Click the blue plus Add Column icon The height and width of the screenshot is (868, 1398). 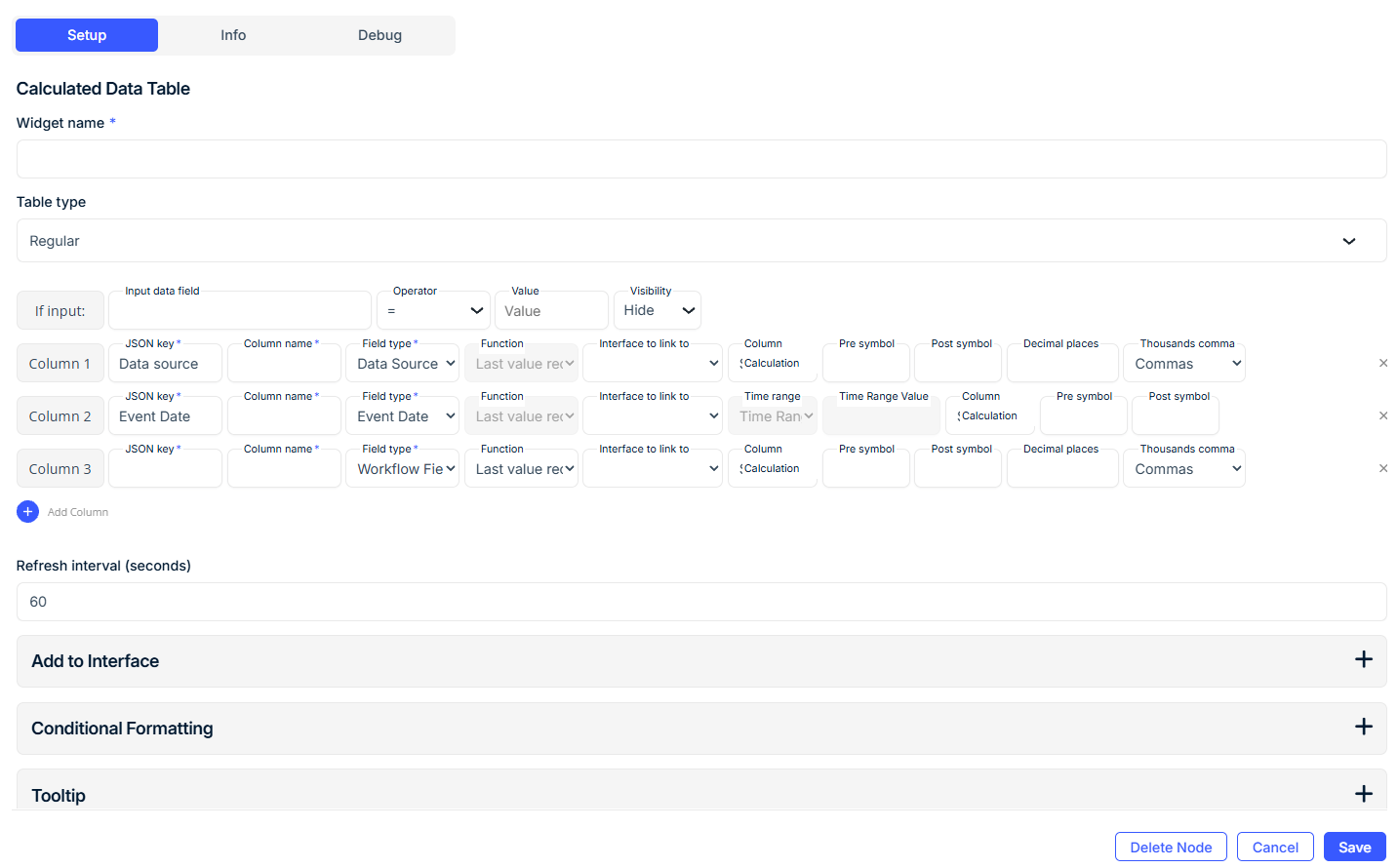[x=27, y=511]
